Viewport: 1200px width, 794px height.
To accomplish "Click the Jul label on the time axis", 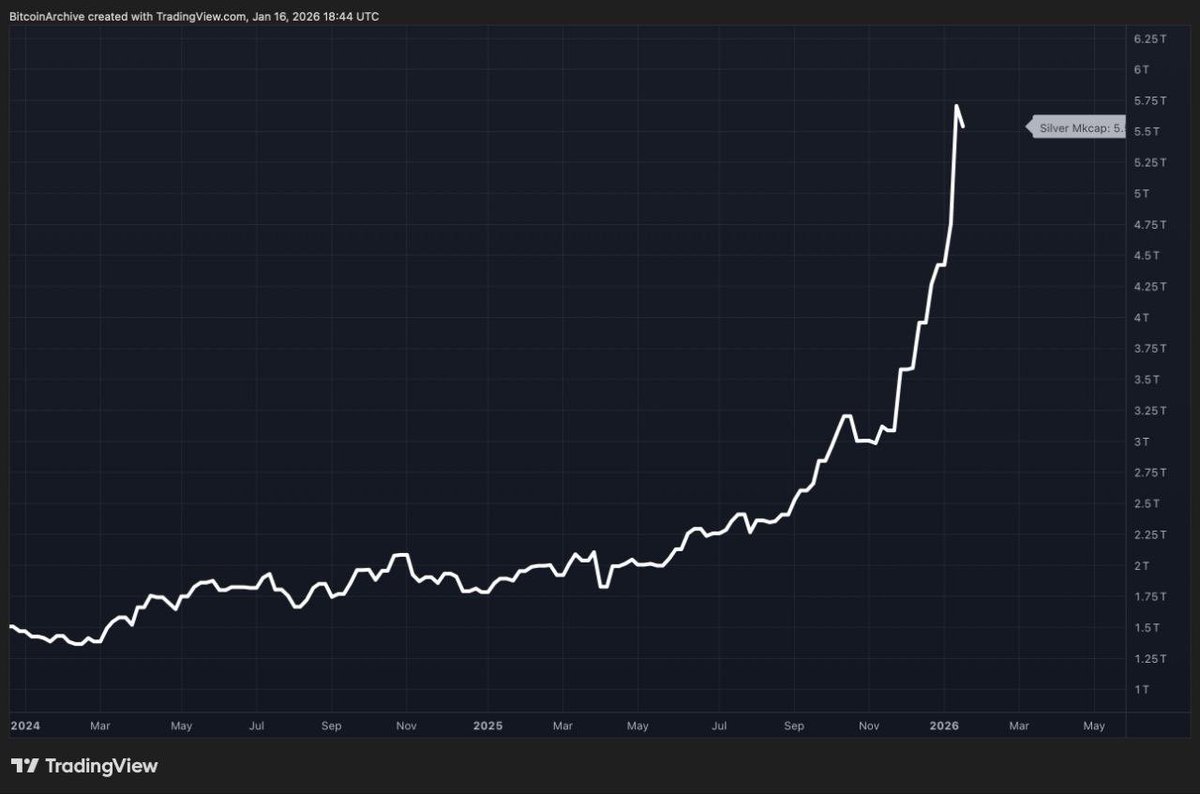I will (256, 725).
